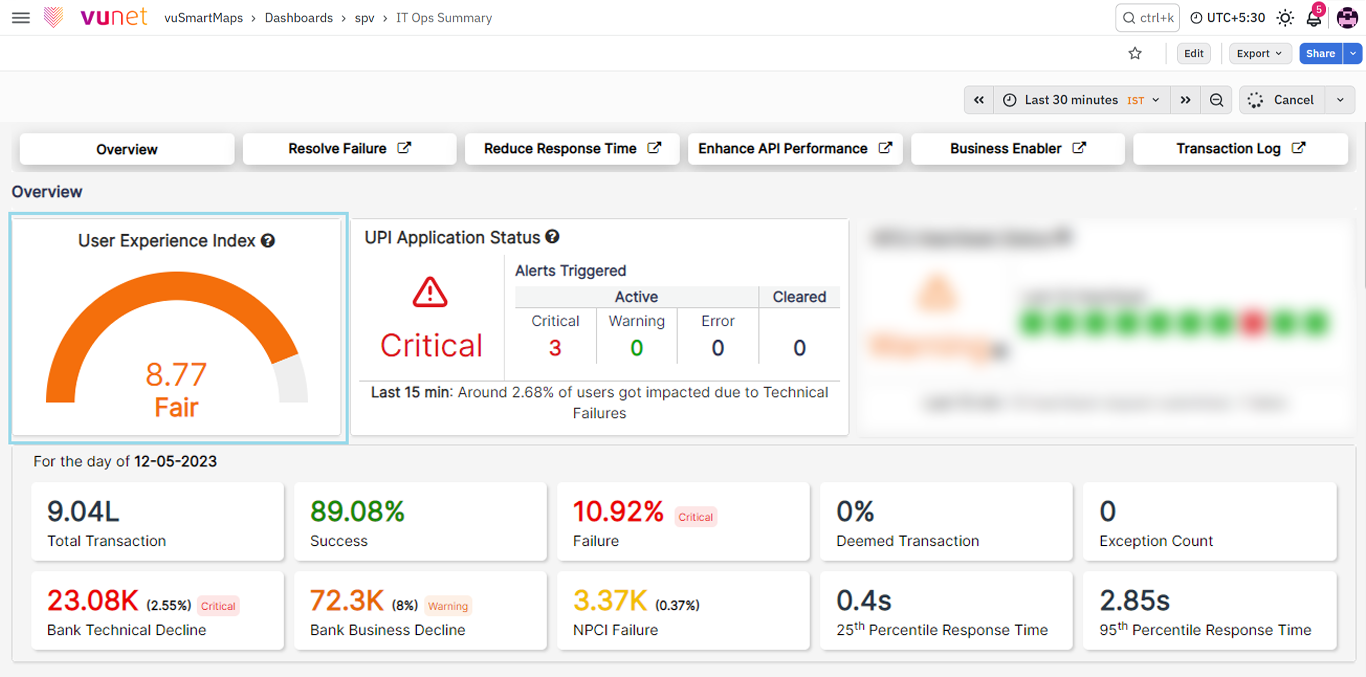Open the Last 30 minutes time picker
1366x677 pixels.
point(1082,100)
